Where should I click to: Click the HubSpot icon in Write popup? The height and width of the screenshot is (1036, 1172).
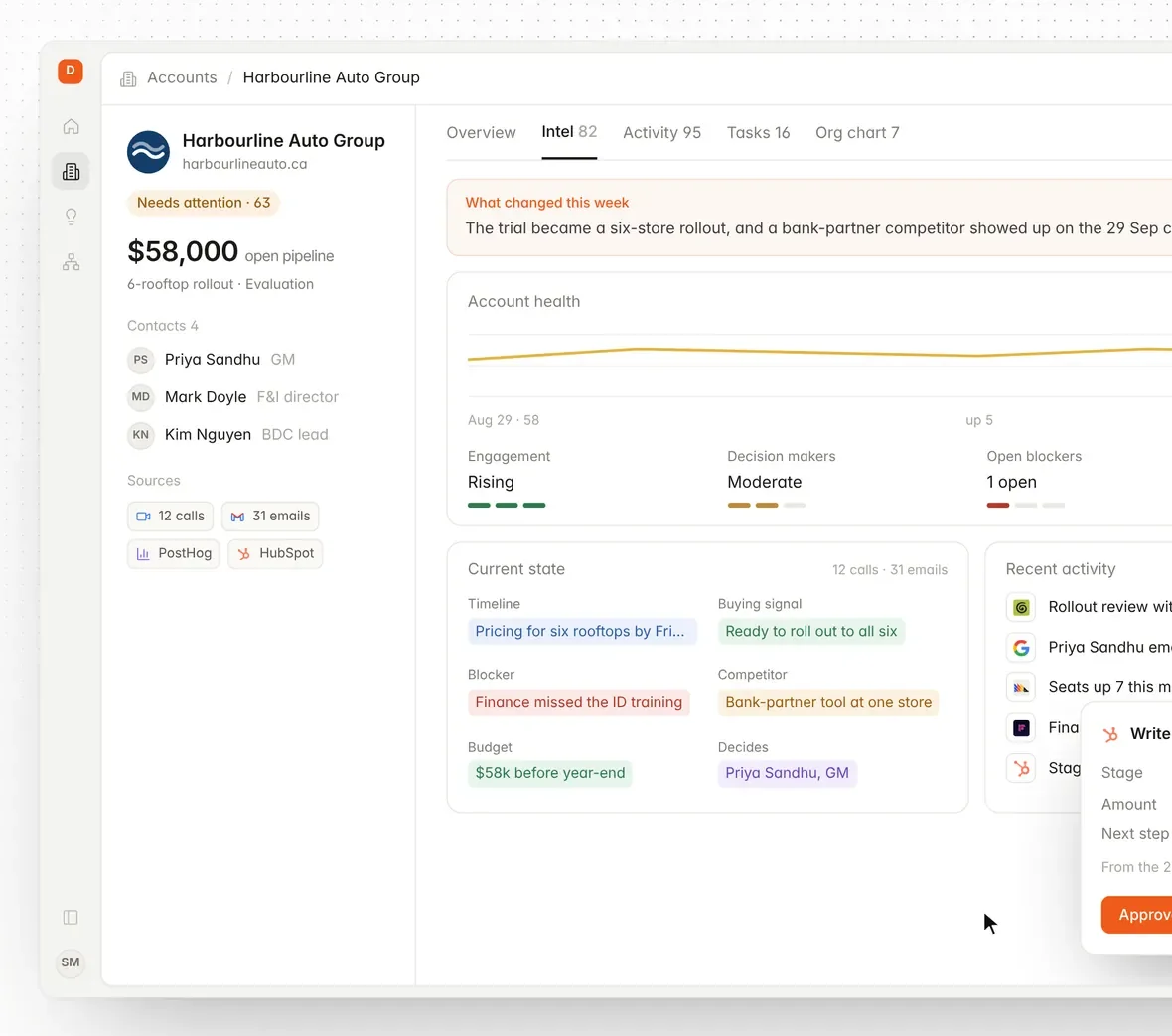[1110, 734]
